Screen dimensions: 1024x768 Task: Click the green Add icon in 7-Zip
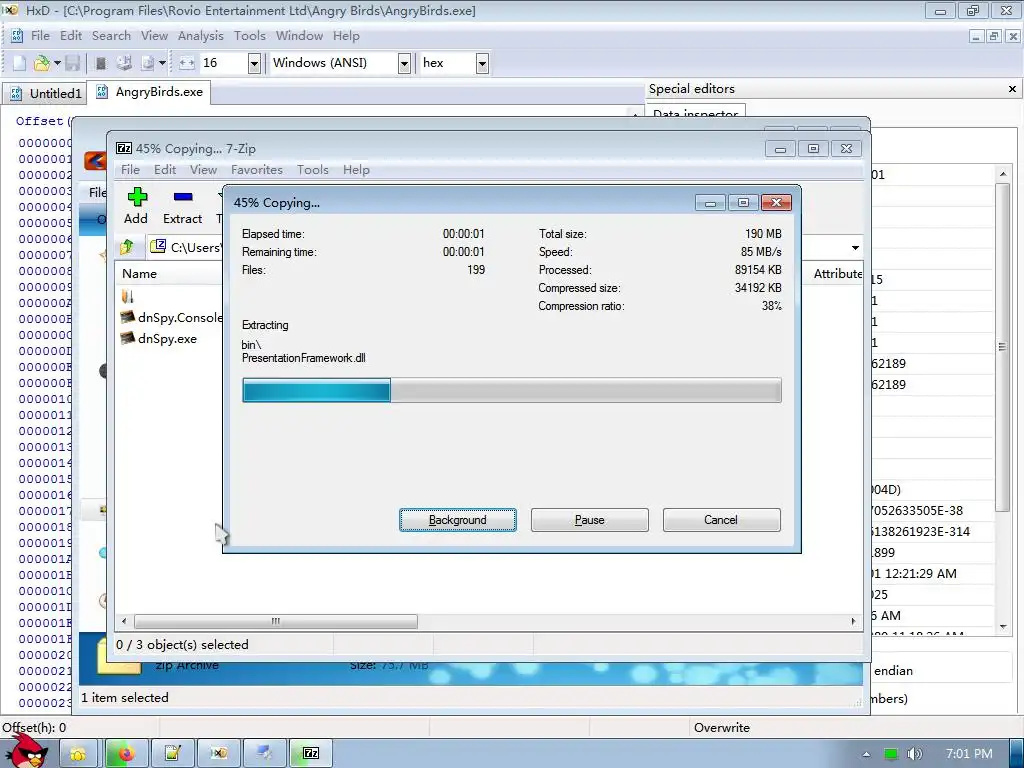click(136, 197)
